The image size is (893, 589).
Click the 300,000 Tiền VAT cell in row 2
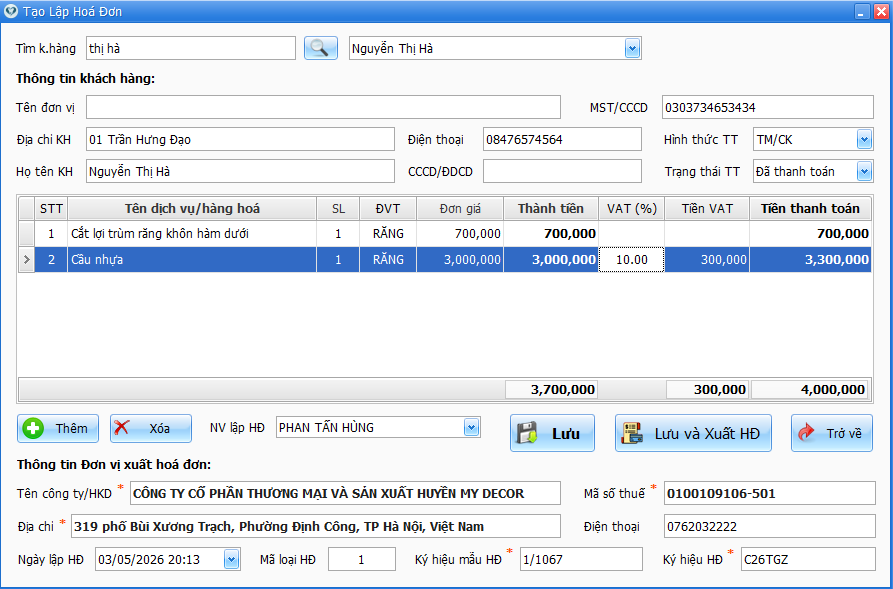click(707, 260)
